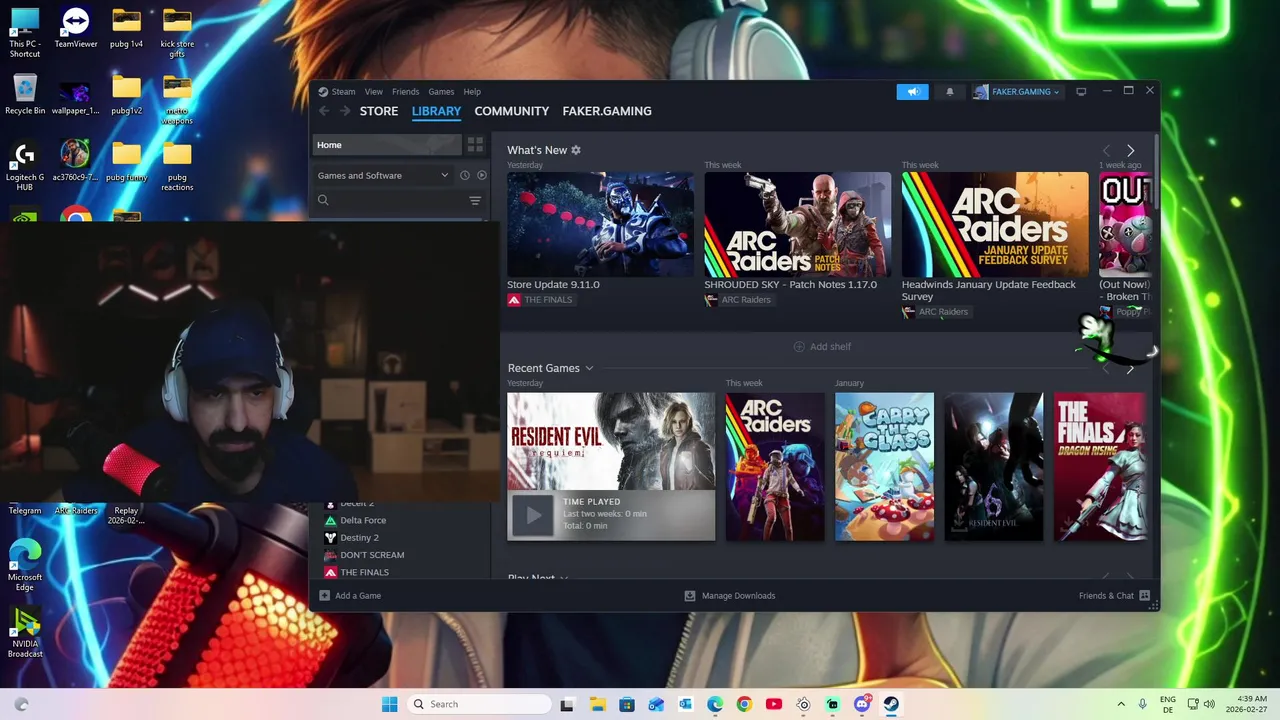This screenshot has width=1280, height=720.
Task: Open Manage Downloads
Action: point(730,596)
